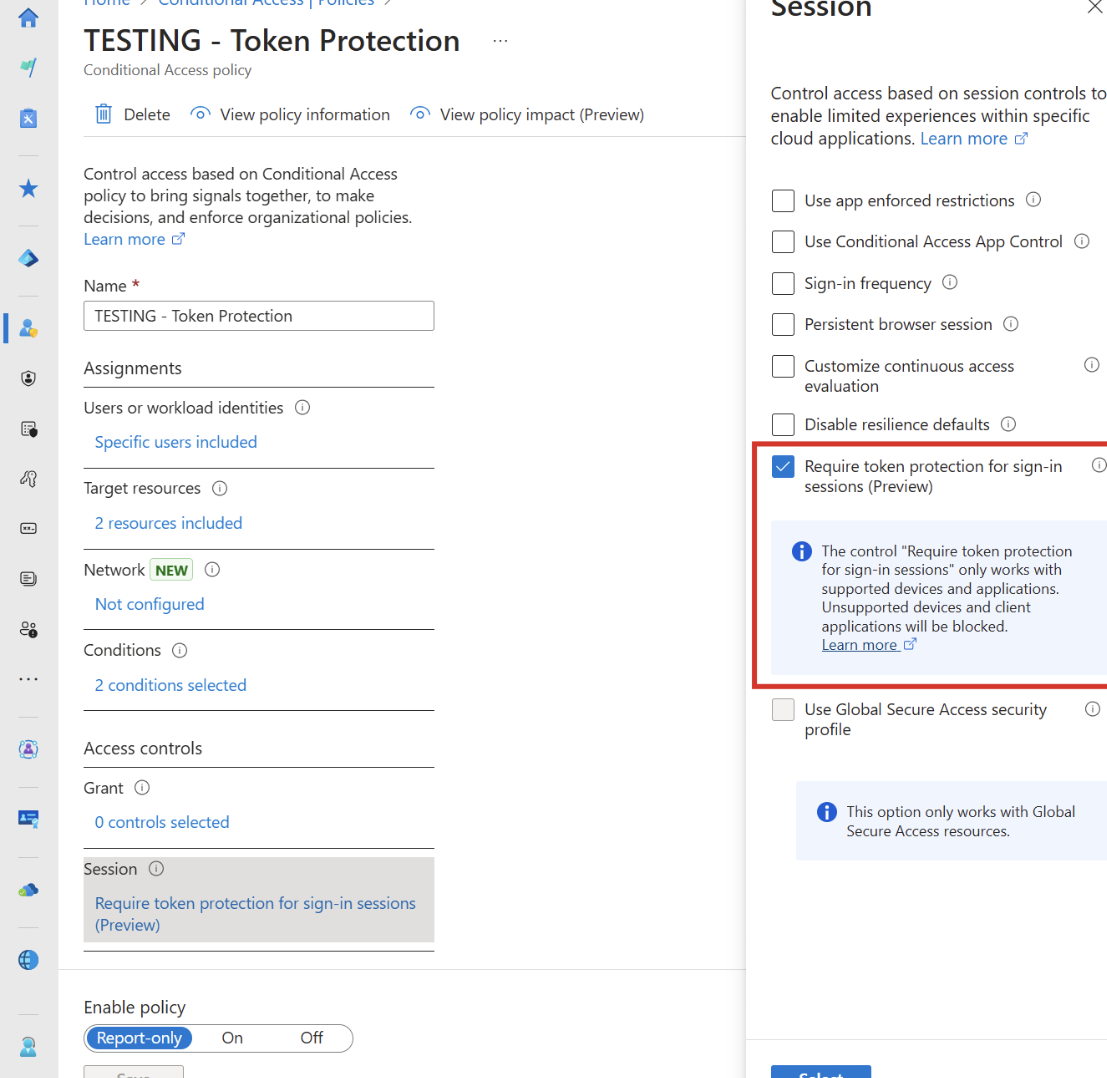The height and width of the screenshot is (1078, 1107).
Task: Open Favorites star icon in sidebar
Action: point(28,188)
